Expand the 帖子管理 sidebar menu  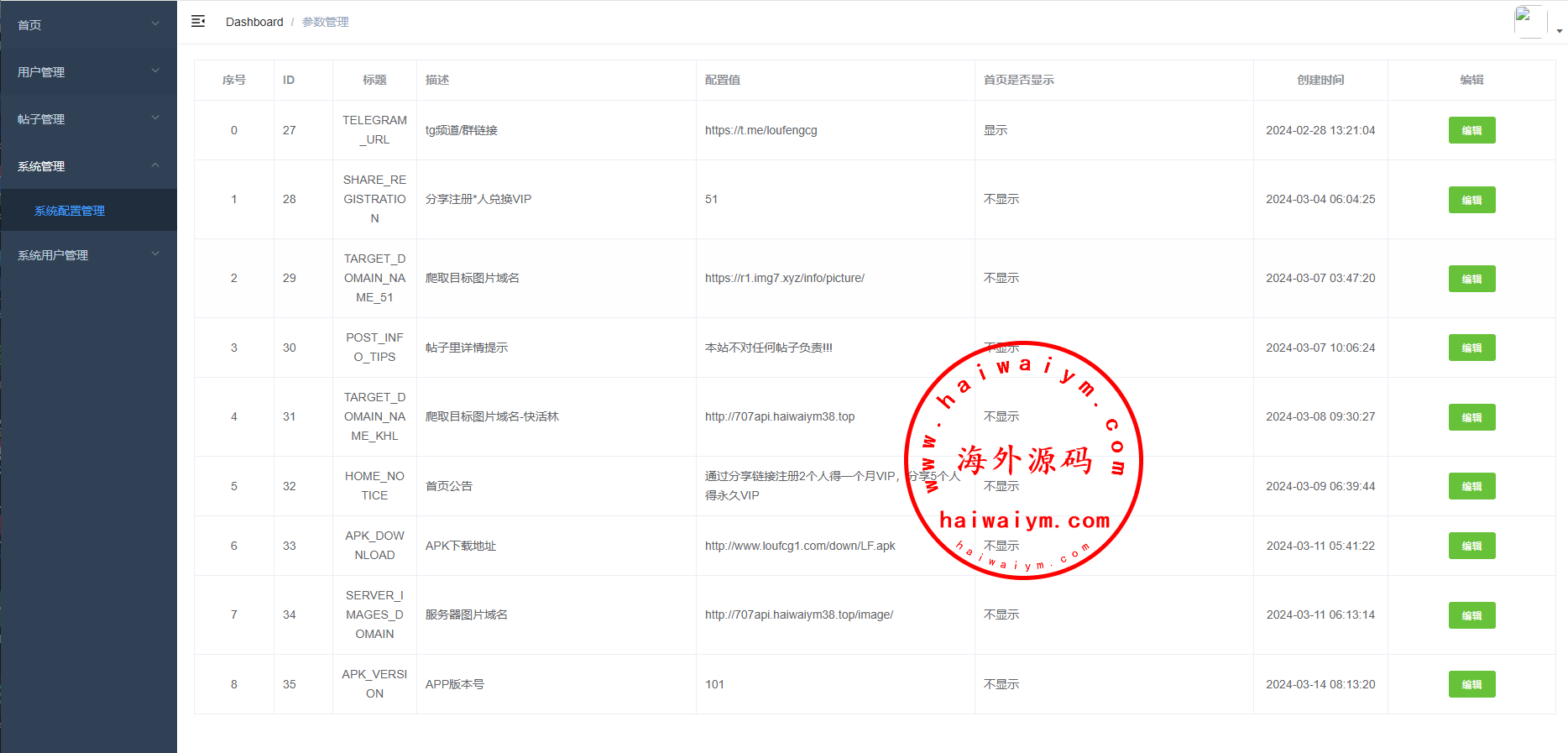(88, 118)
